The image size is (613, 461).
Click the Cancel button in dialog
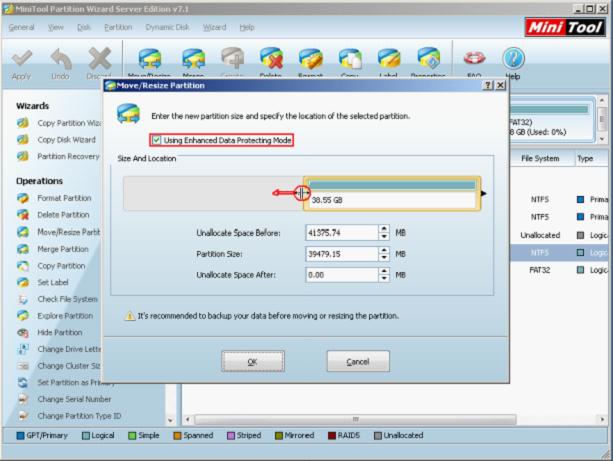click(x=358, y=361)
